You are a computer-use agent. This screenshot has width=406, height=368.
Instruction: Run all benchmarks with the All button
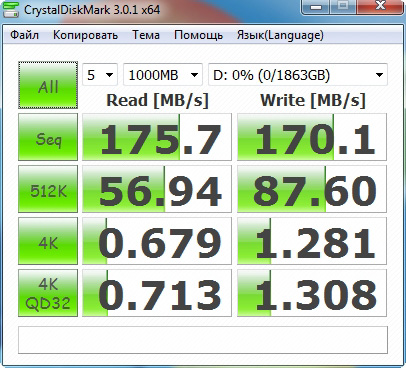coord(48,85)
